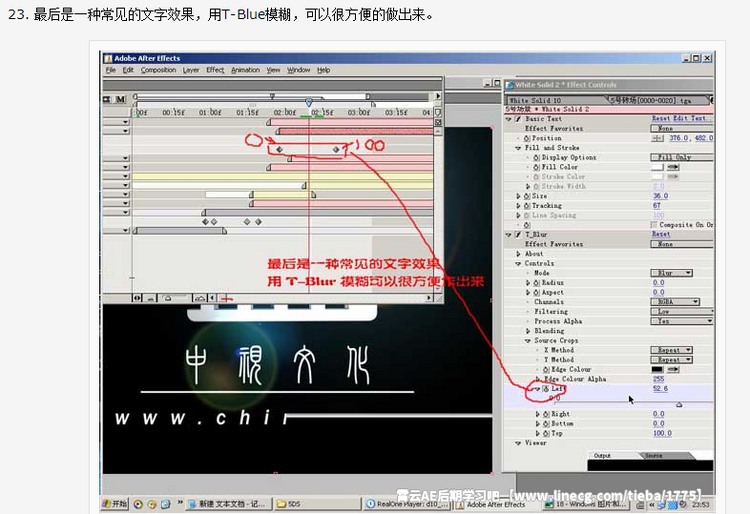Viewport: 750px width, 514px height.
Task: Toggle the T_Blur effect enable switch
Action: (x=518, y=234)
